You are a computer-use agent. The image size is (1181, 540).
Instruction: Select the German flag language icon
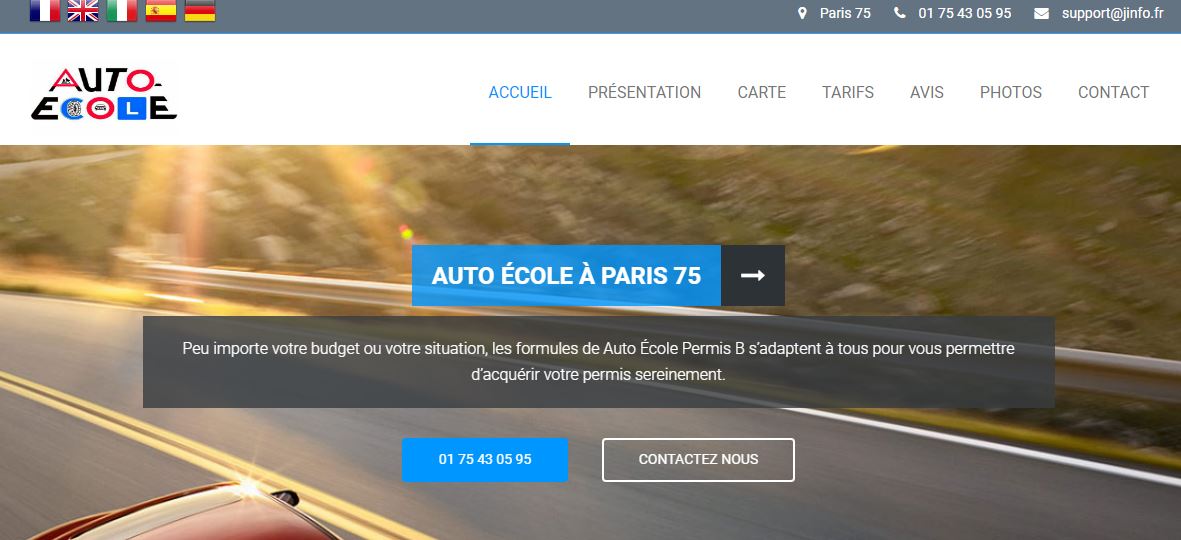[200, 11]
